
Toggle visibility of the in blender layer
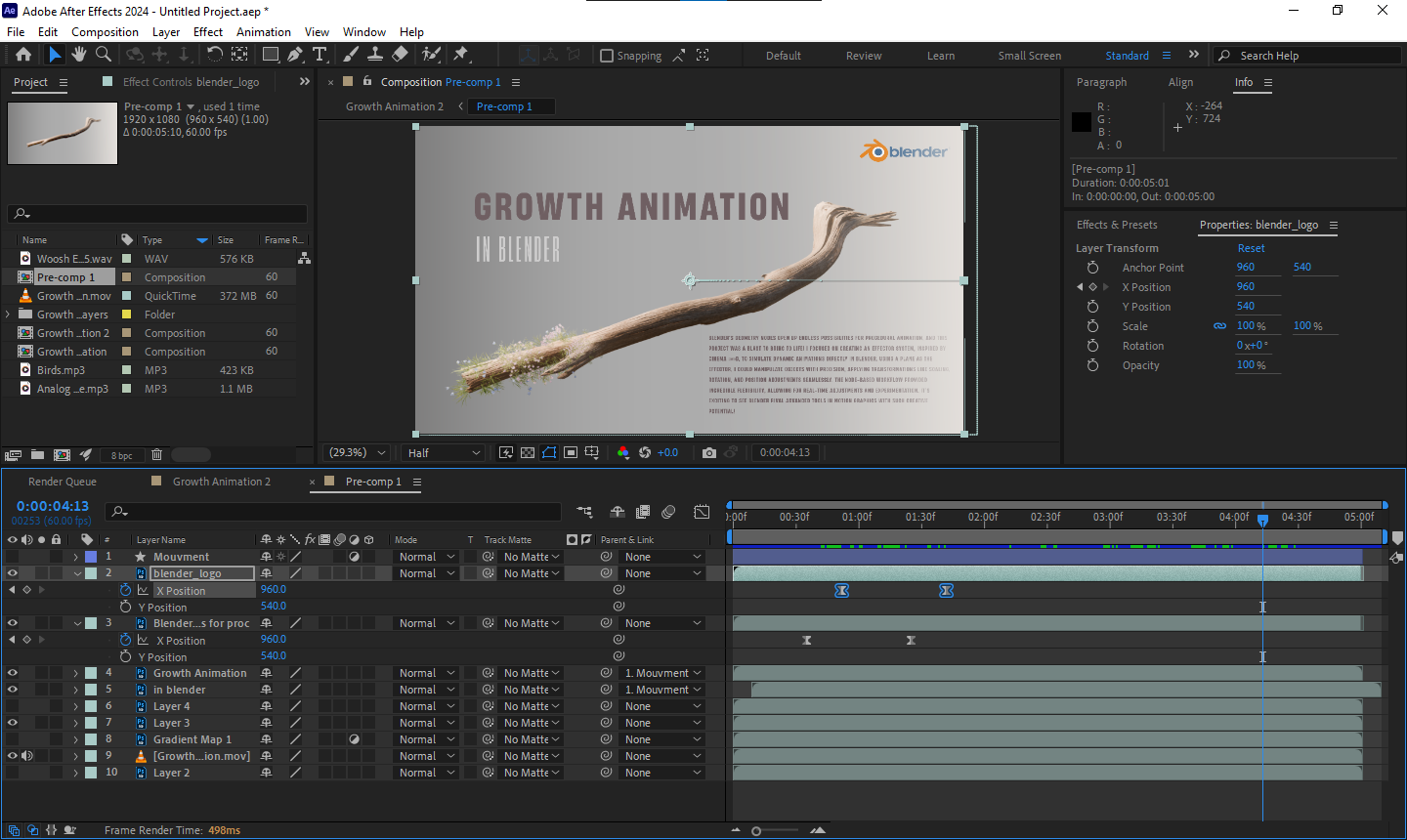tap(13, 690)
